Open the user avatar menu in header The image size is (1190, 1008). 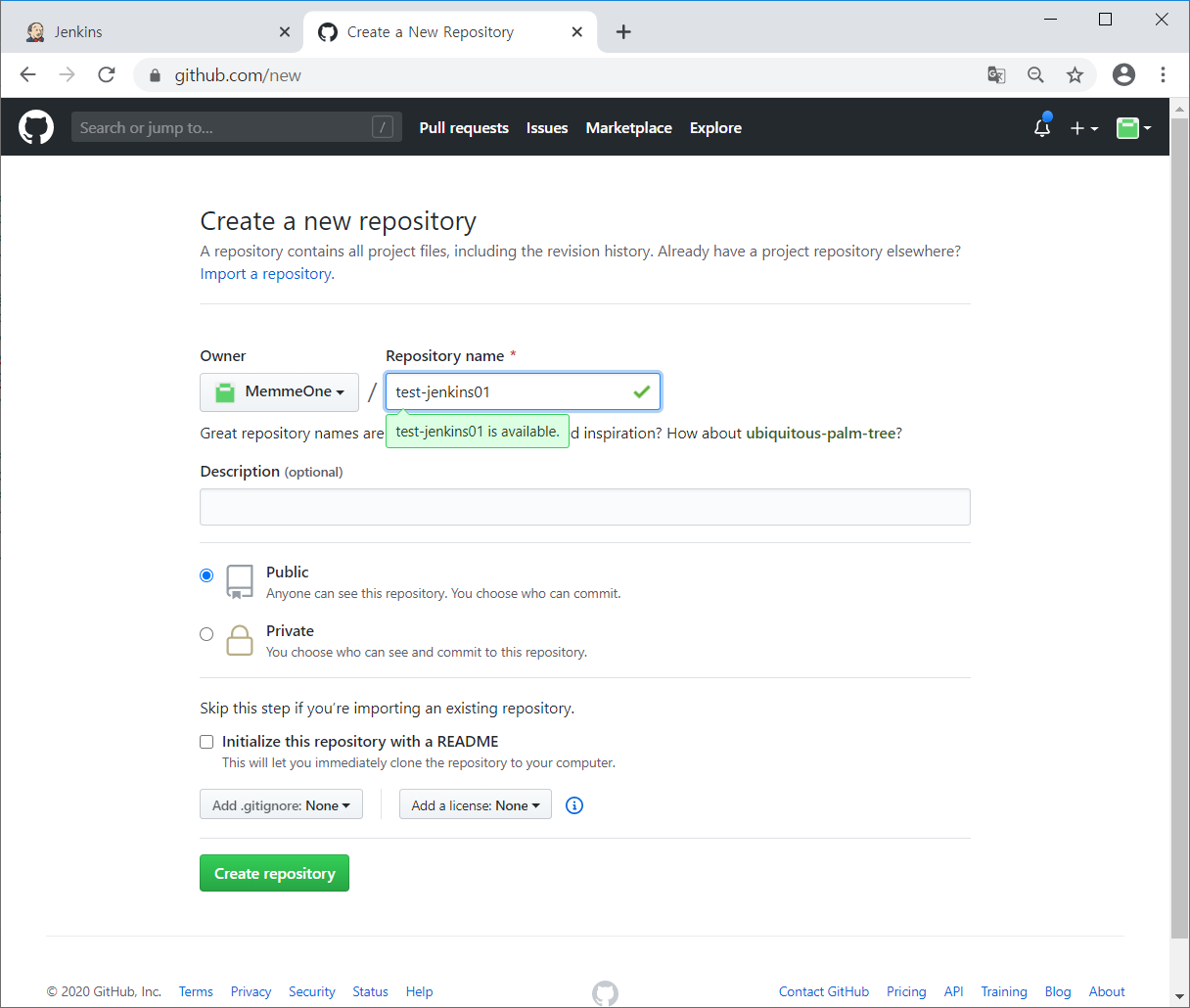[1133, 128]
